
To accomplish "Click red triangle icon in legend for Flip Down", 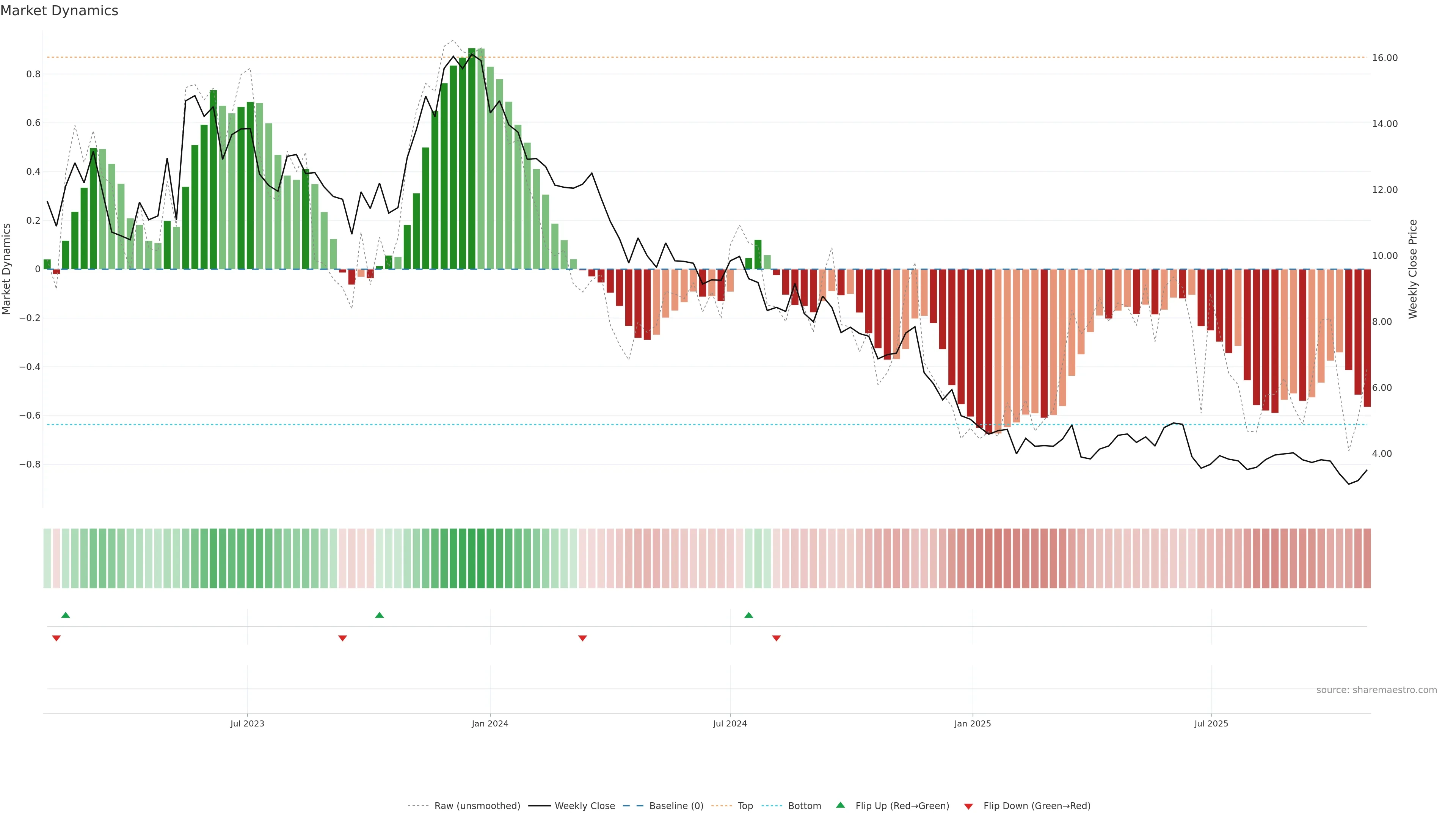I will (x=968, y=806).
